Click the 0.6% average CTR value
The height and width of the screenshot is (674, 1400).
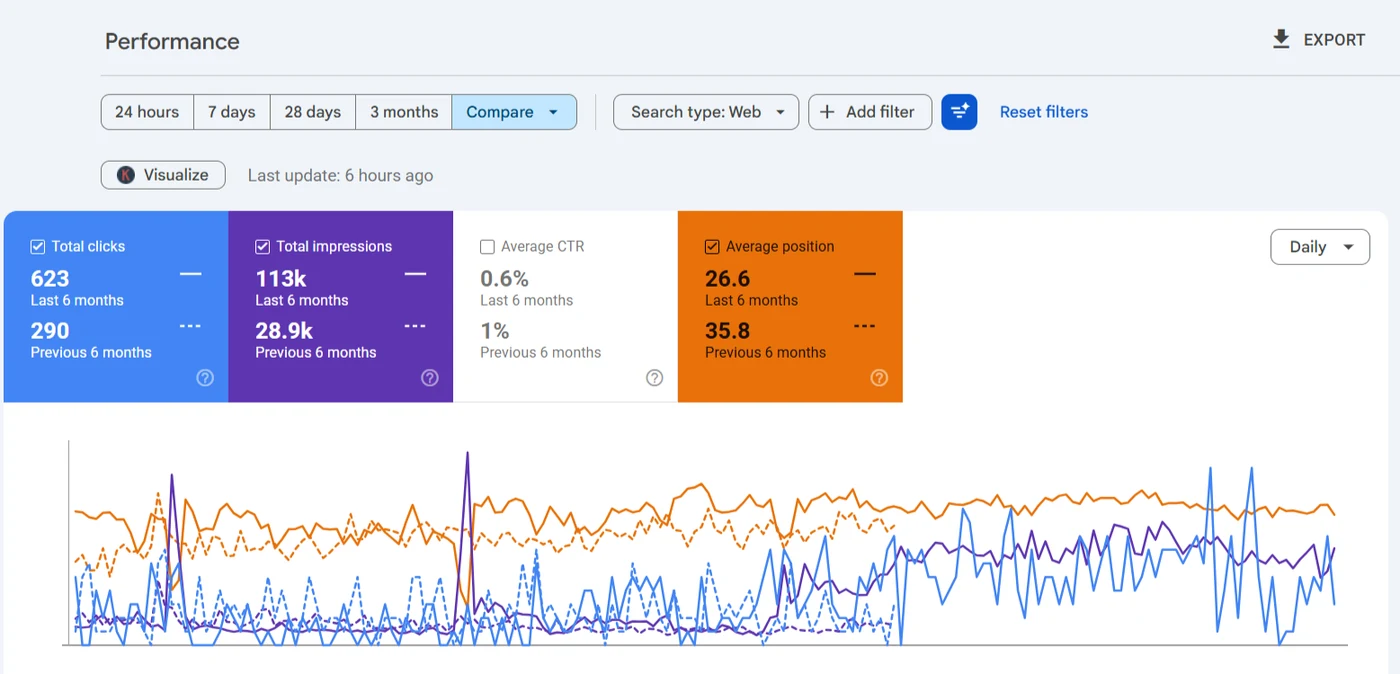click(505, 279)
